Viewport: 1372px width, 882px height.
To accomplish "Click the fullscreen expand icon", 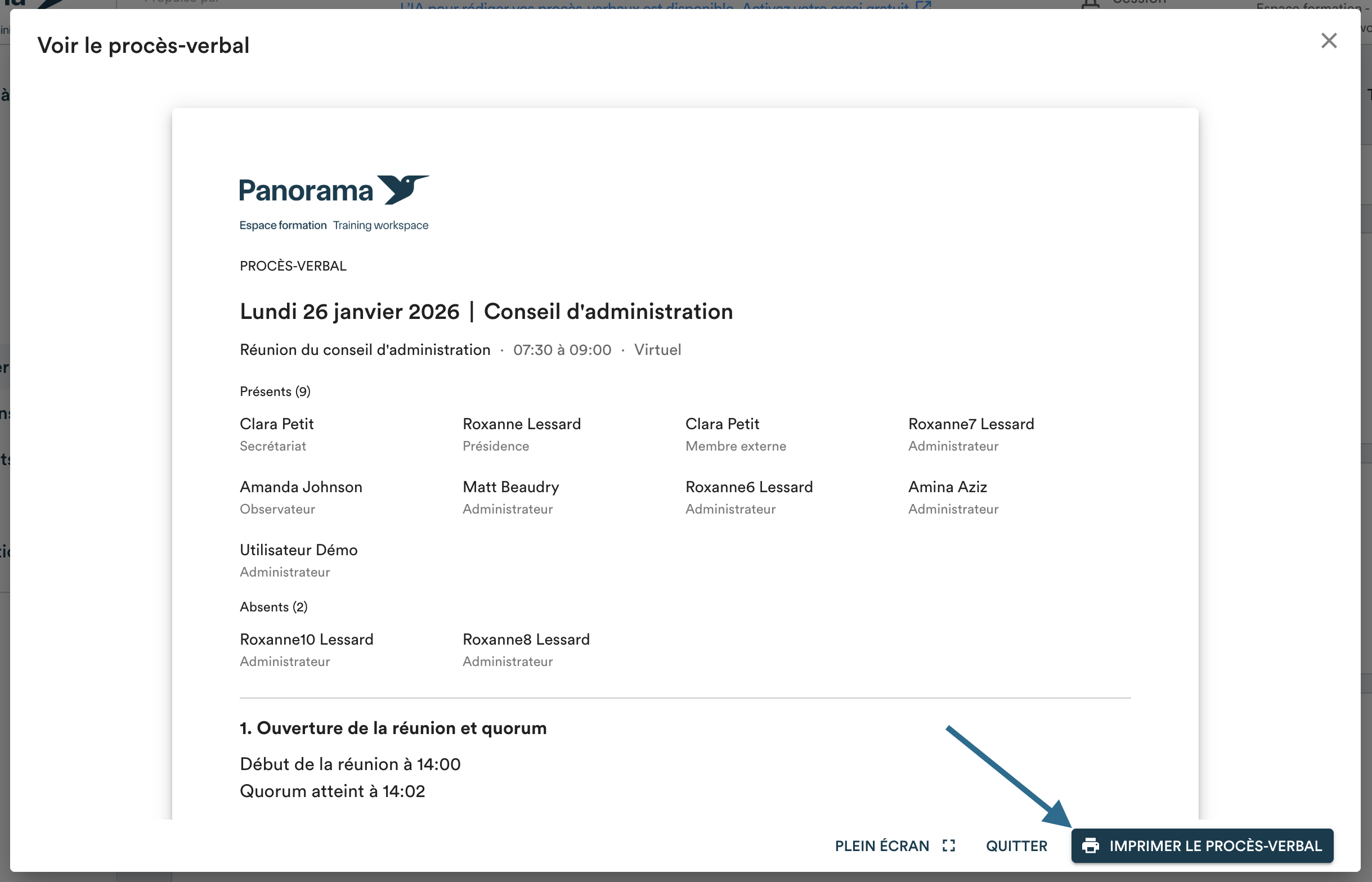I will pos(949,845).
